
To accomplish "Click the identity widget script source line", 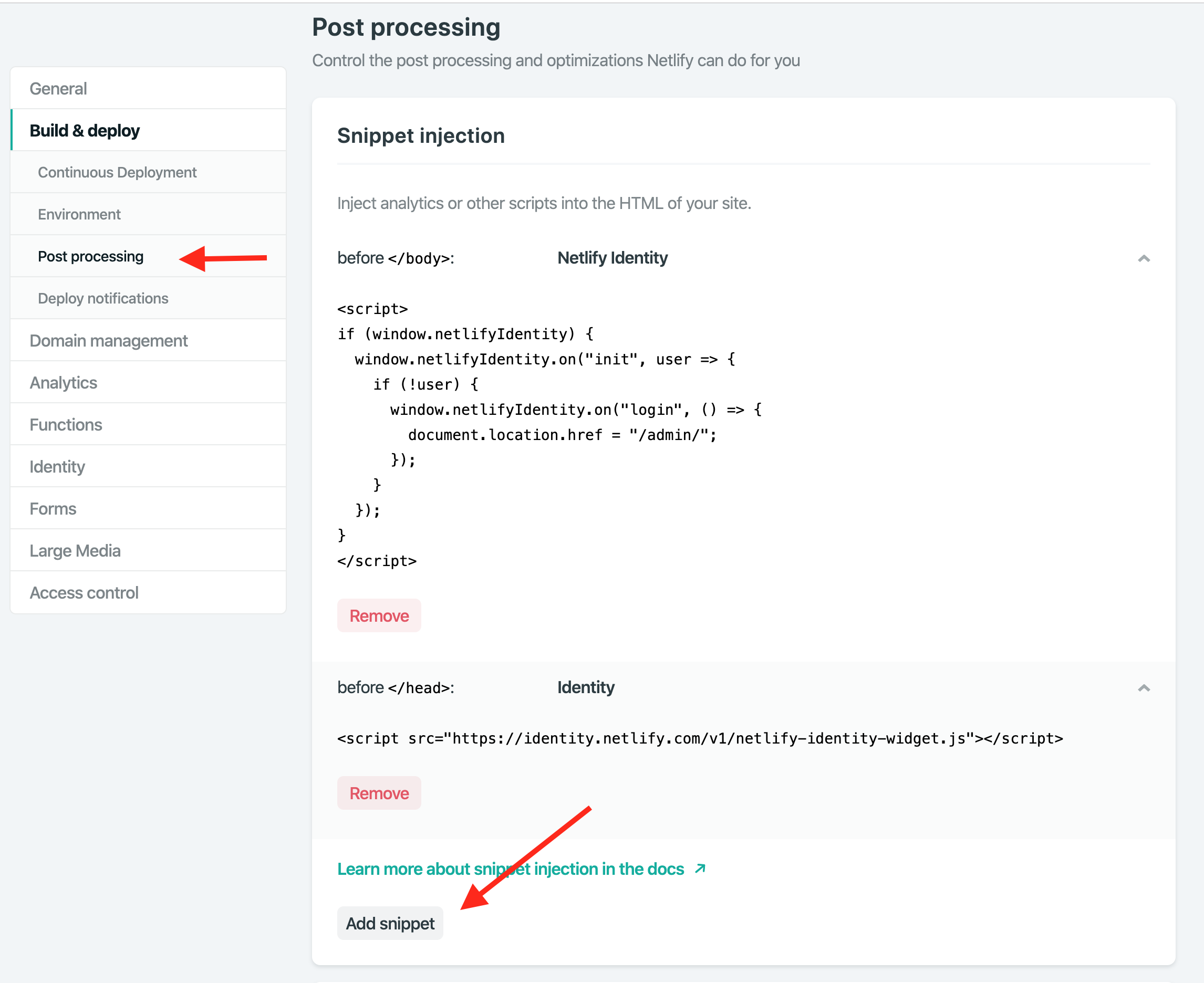I will point(700,738).
